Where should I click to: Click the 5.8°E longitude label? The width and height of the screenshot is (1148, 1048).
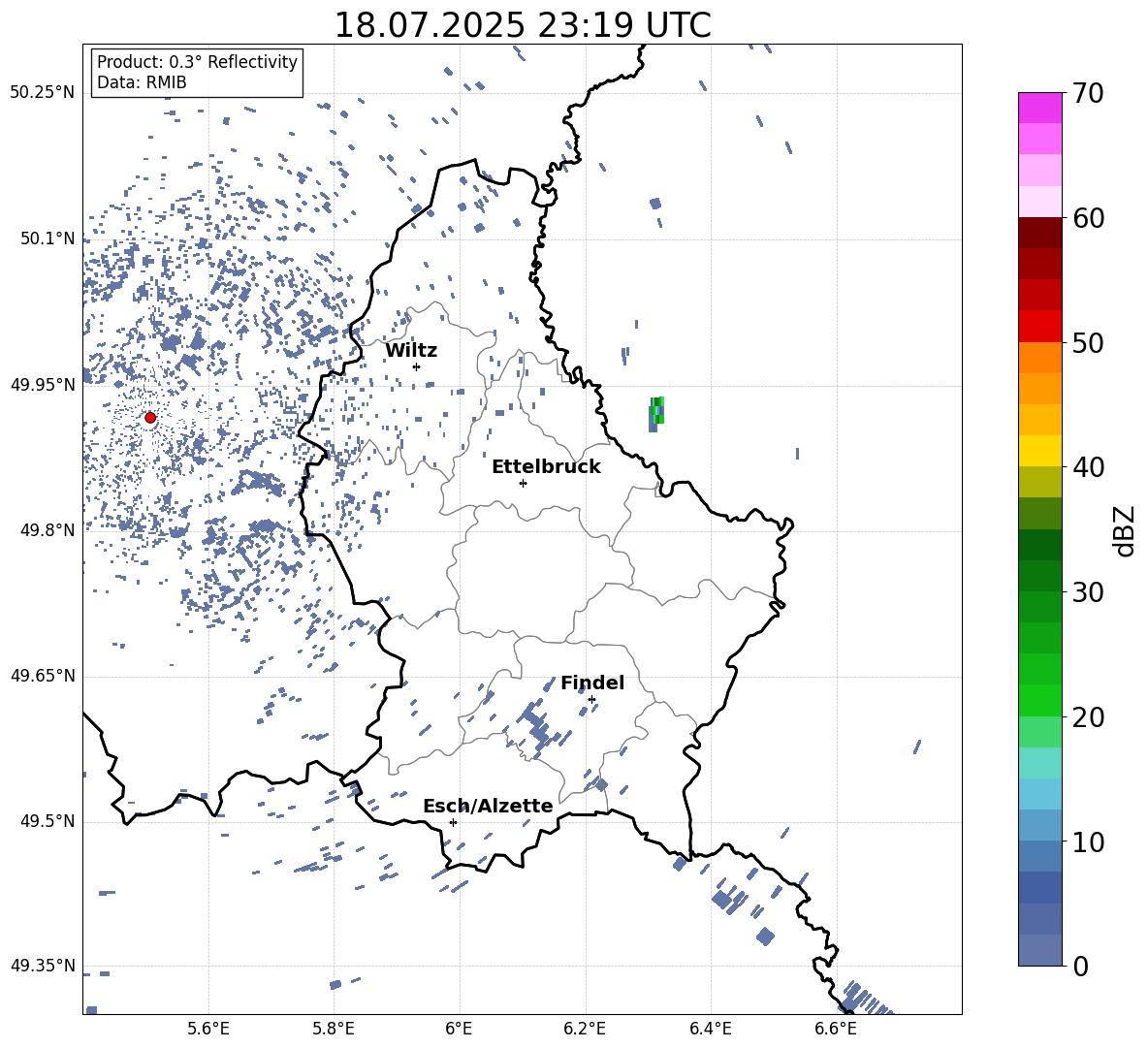coord(334,1029)
